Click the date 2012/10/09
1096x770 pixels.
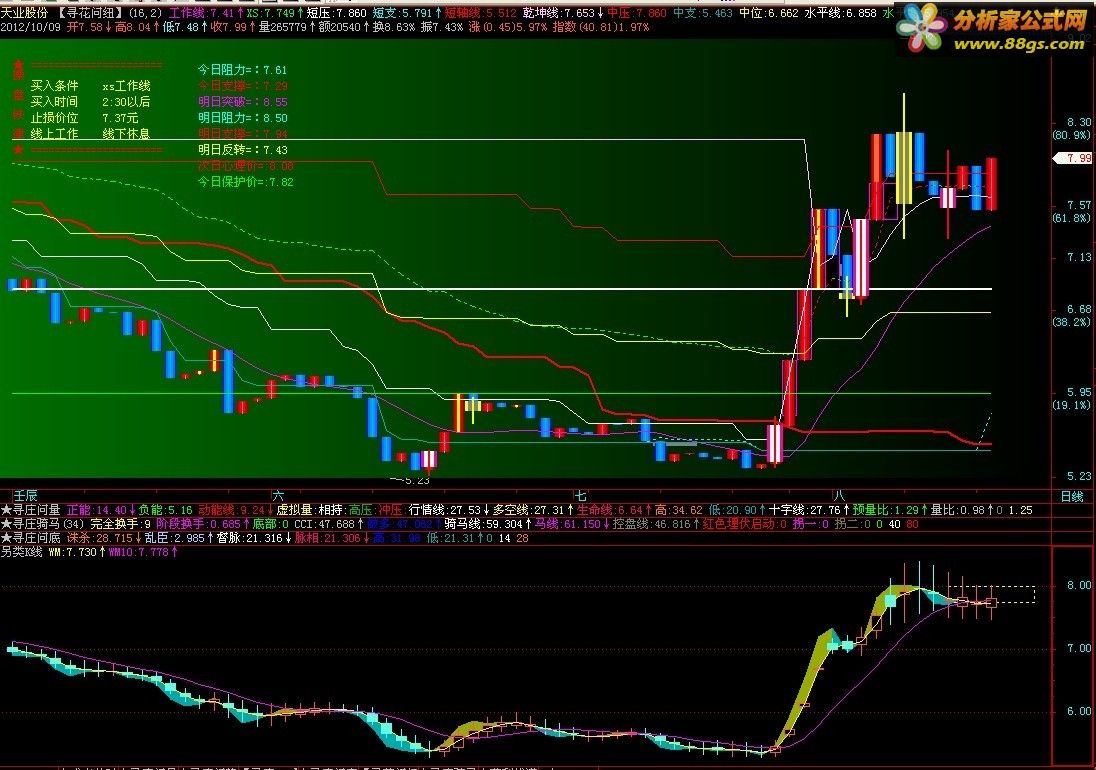[31, 27]
